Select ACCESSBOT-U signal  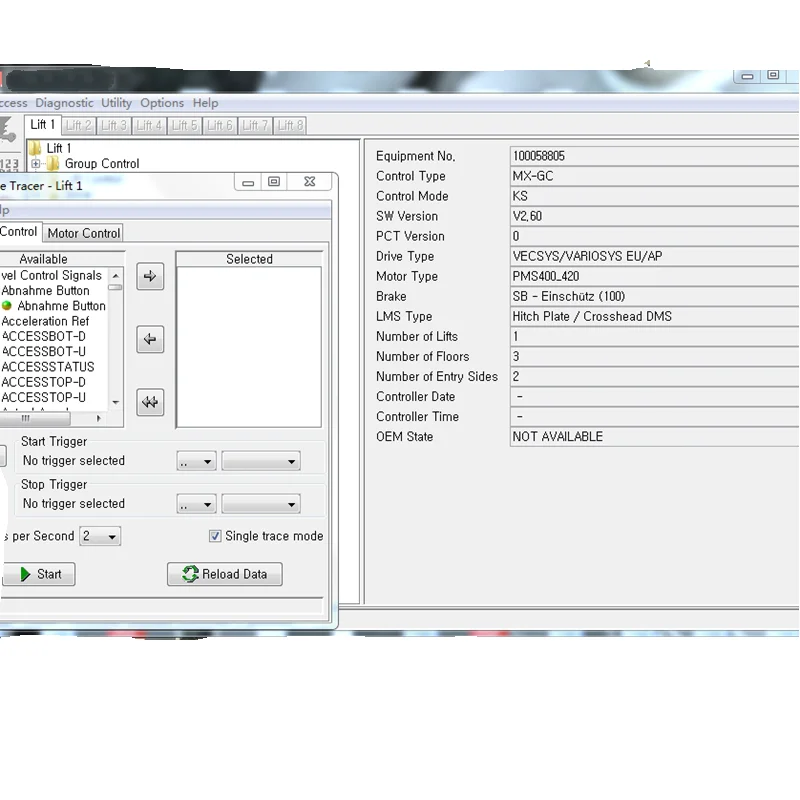click(43, 352)
